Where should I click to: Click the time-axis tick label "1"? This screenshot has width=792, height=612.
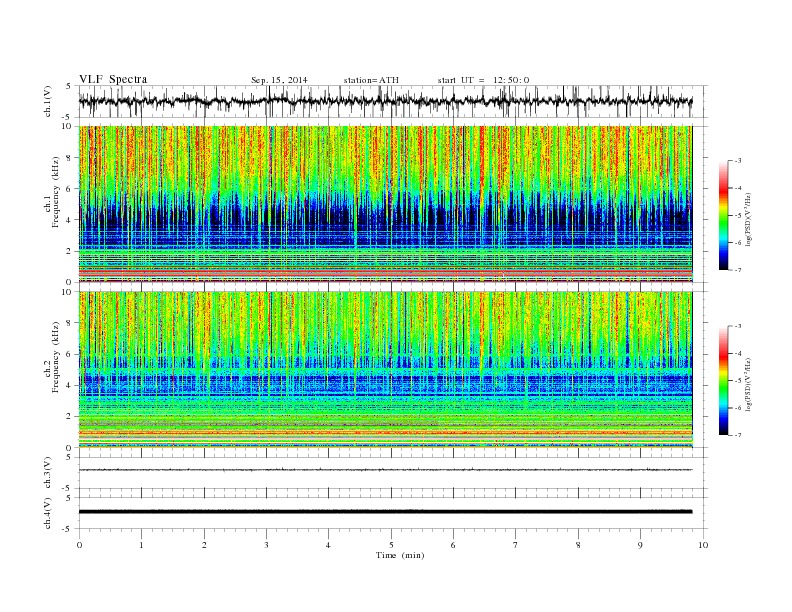pos(141,545)
